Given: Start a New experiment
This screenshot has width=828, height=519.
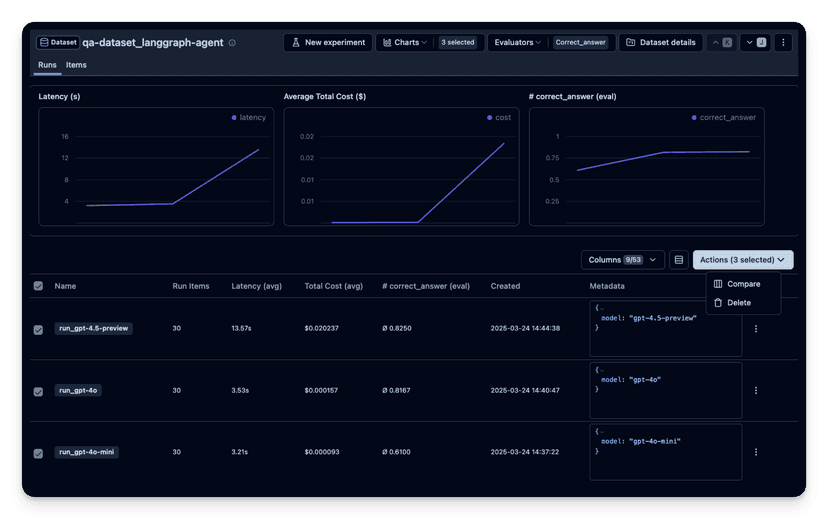Looking at the screenshot, I should click(328, 42).
